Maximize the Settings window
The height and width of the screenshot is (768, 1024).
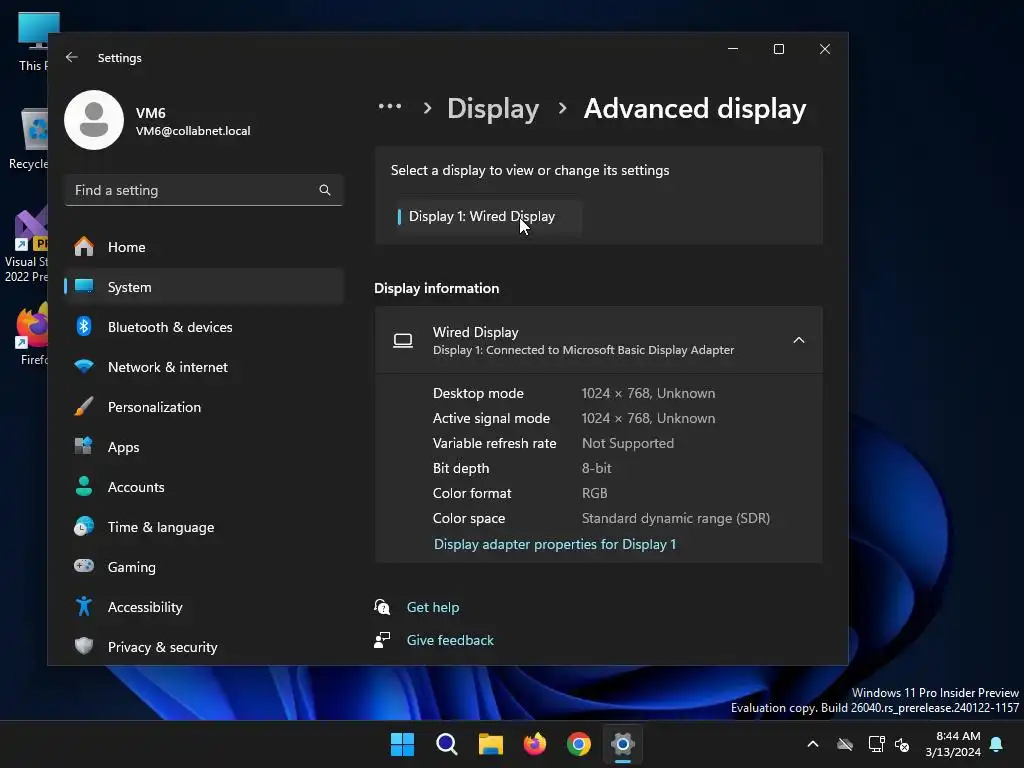point(778,49)
